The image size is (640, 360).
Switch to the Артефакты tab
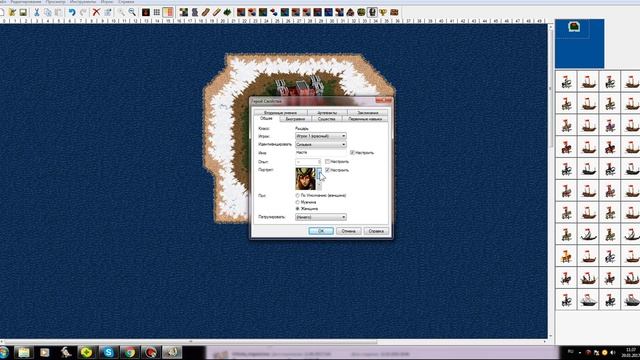[x=327, y=112]
